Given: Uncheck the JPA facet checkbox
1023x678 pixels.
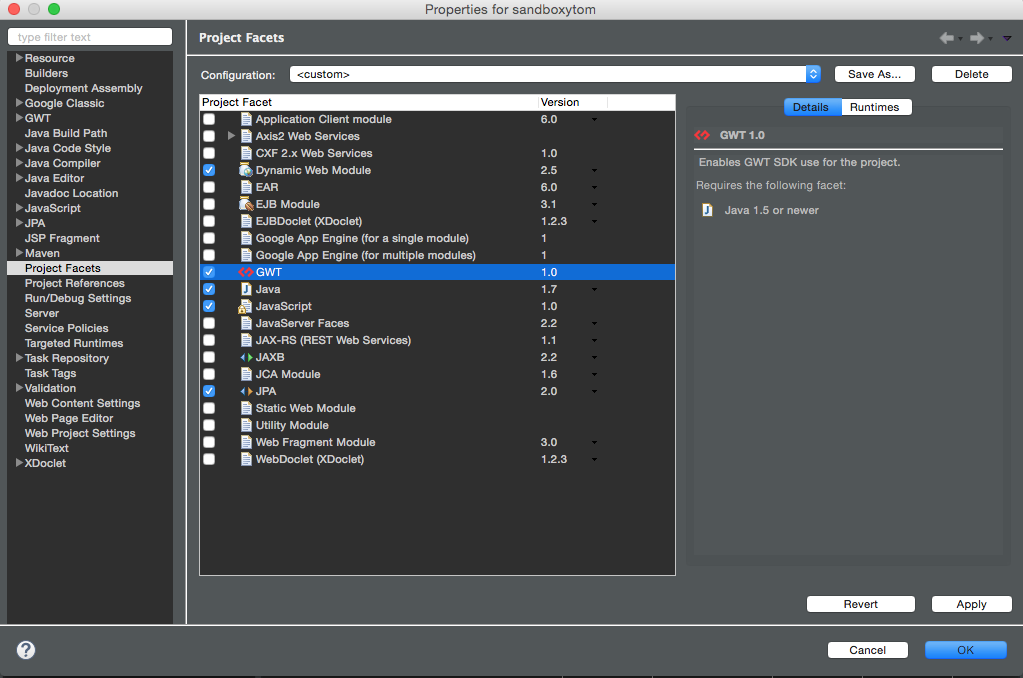Looking at the screenshot, I should 209,391.
